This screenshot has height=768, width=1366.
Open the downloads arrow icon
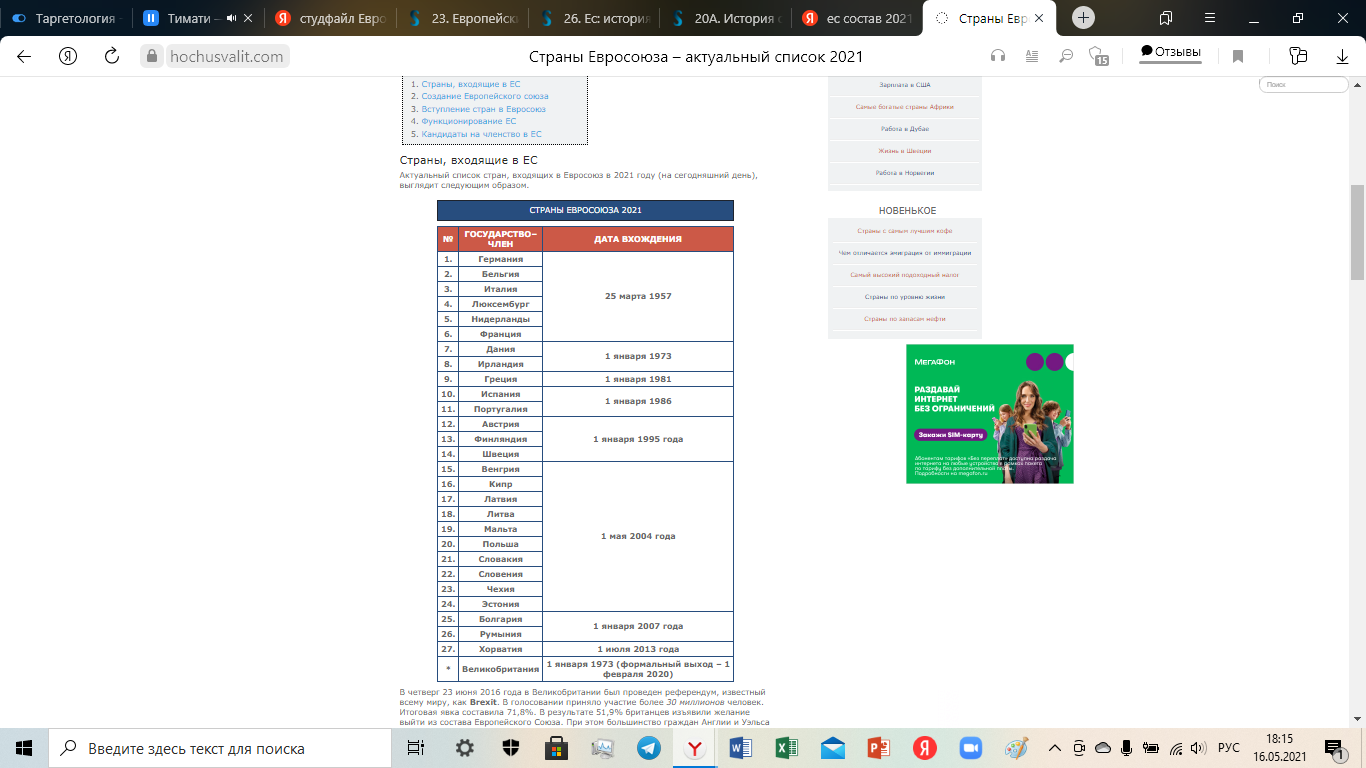click(x=1343, y=56)
